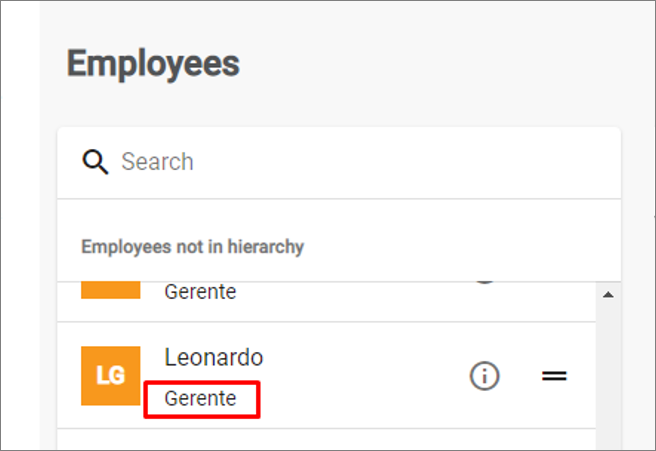Click the empty row below Leonardo

(x=326, y=440)
